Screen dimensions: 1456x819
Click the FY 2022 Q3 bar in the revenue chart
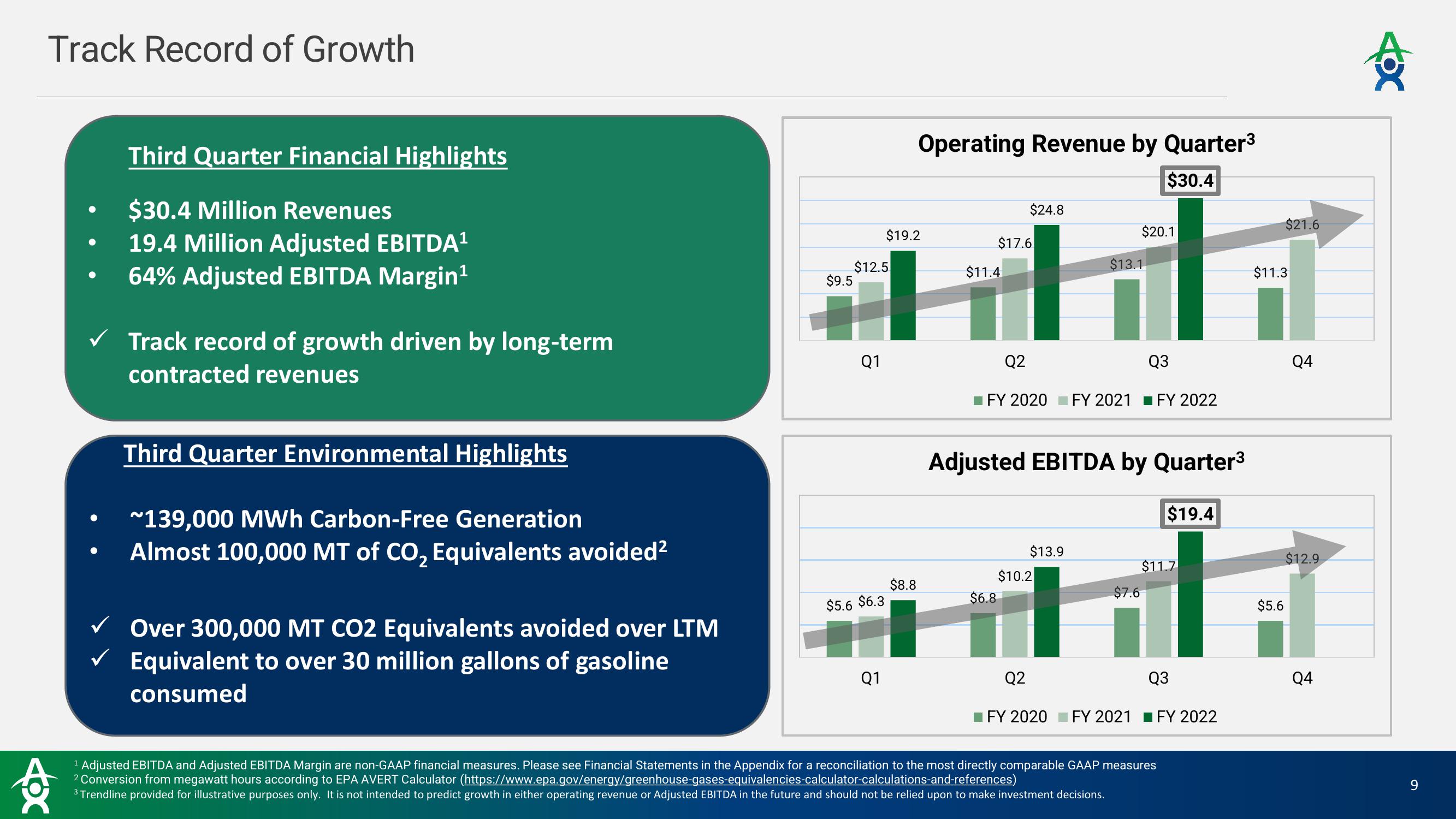[1191, 269]
